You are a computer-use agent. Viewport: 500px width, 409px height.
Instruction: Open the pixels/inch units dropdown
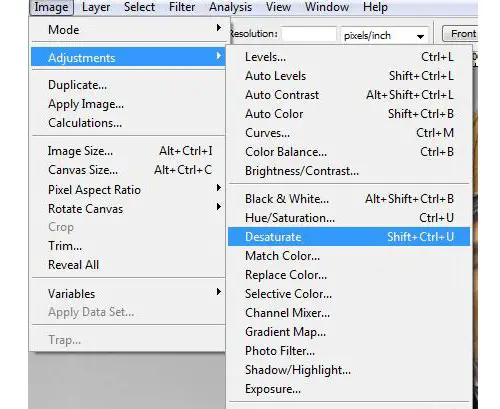click(x=384, y=35)
